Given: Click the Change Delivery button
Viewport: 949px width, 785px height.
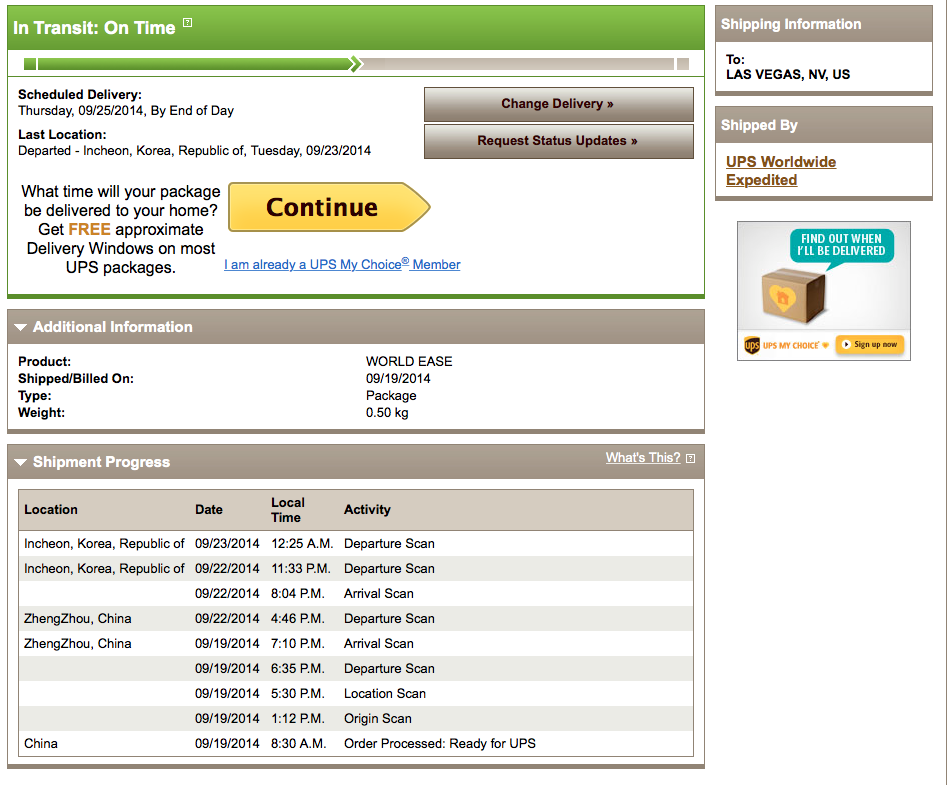Looking at the screenshot, I should pyautogui.click(x=559, y=104).
